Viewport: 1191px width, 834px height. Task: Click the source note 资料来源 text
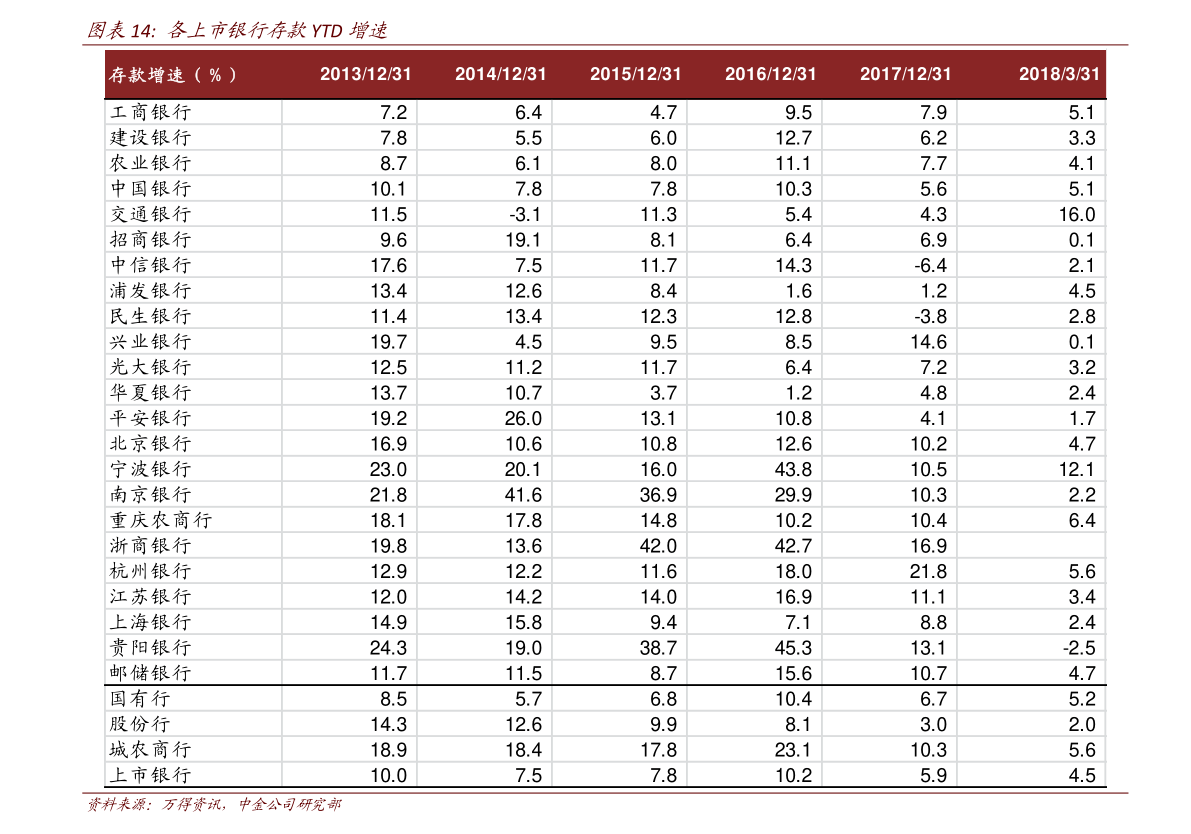point(214,804)
